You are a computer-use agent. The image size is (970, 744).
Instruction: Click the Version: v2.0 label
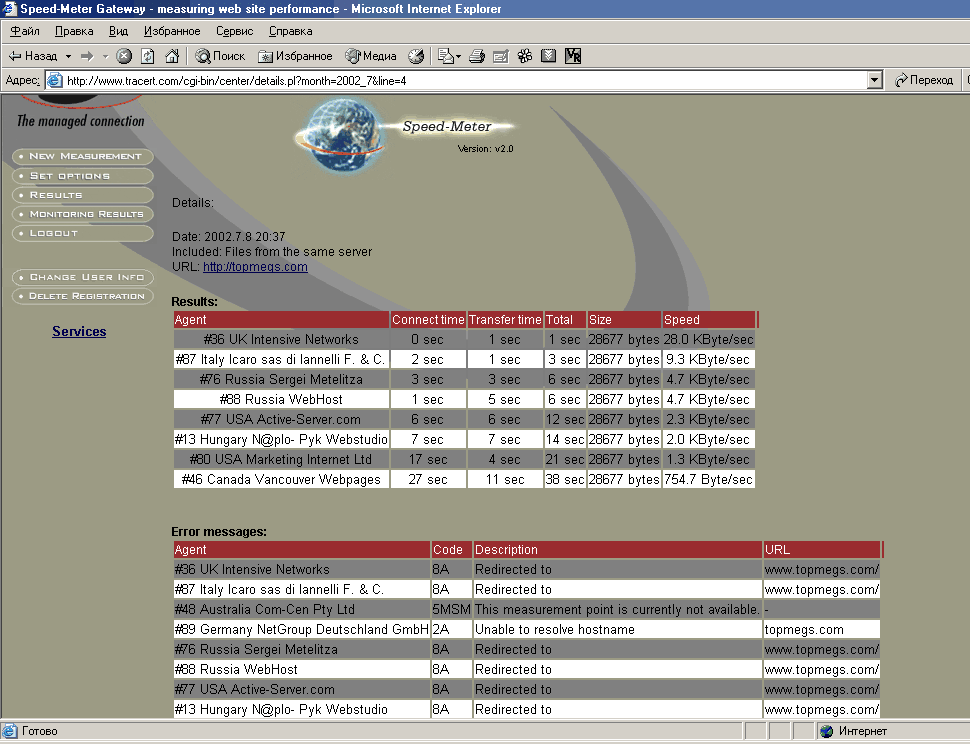486,149
